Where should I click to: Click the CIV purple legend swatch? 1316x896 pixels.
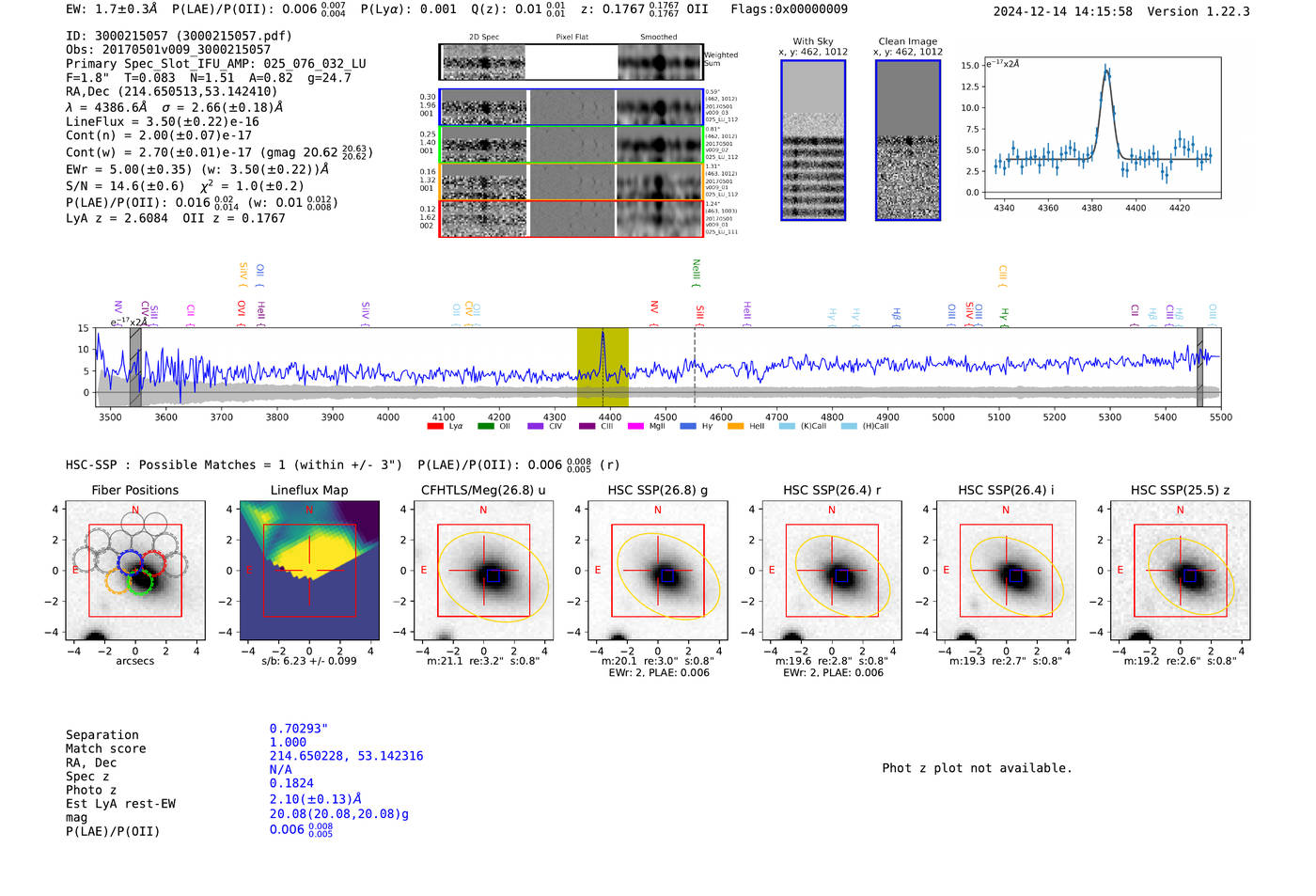tap(536, 427)
